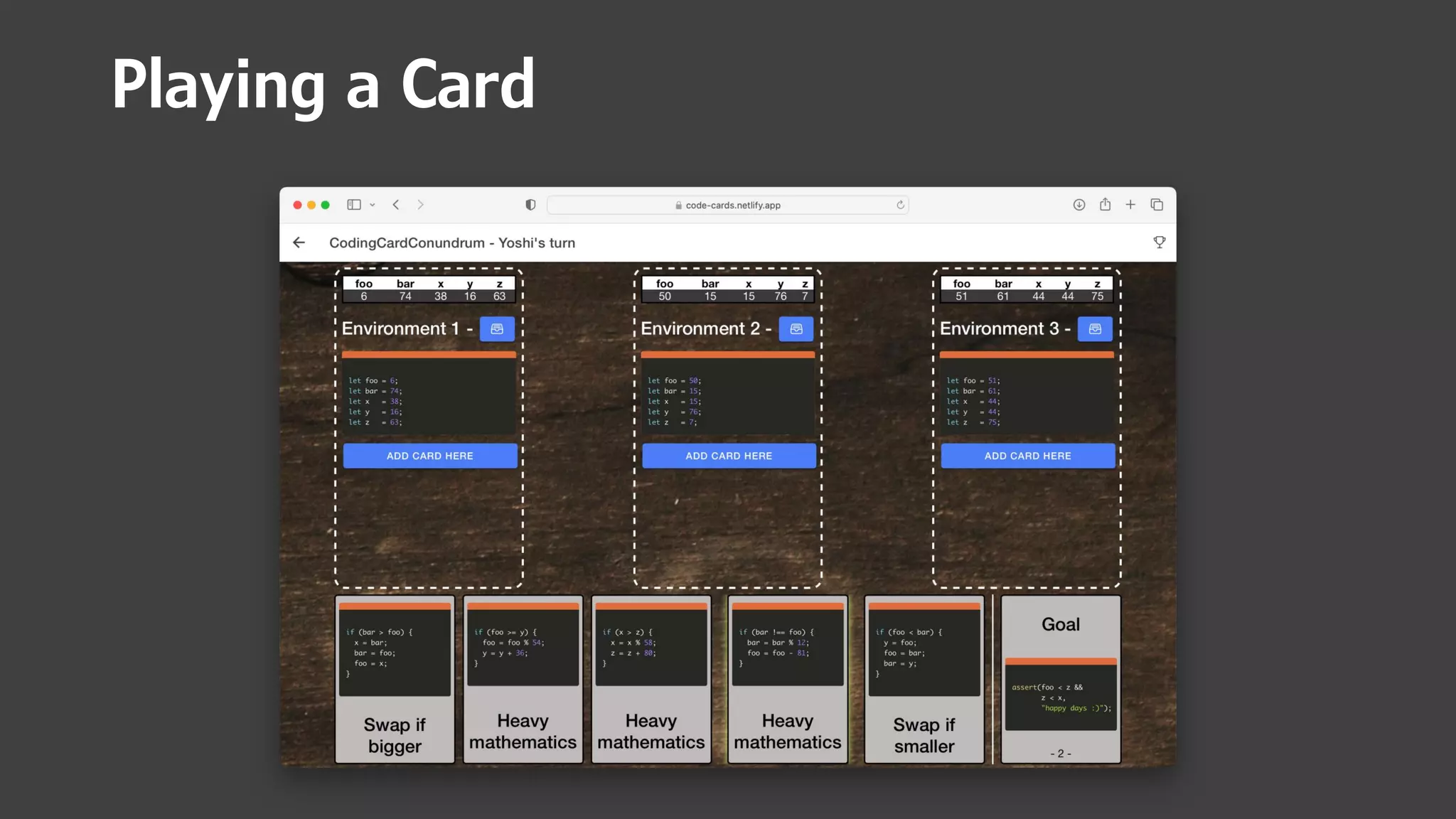Click the trophy icon in app header
The height and width of the screenshot is (819, 1456).
coord(1159,242)
